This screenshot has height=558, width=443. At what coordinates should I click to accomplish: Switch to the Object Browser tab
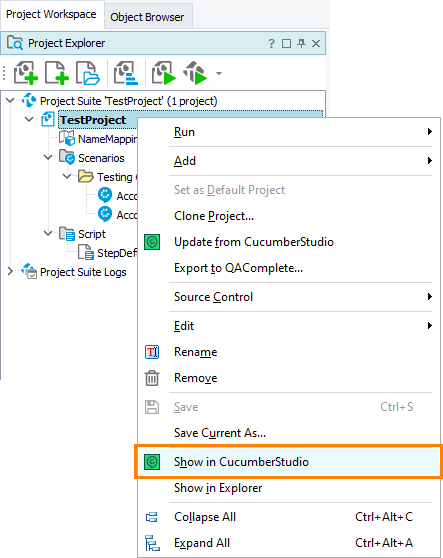pos(147,16)
